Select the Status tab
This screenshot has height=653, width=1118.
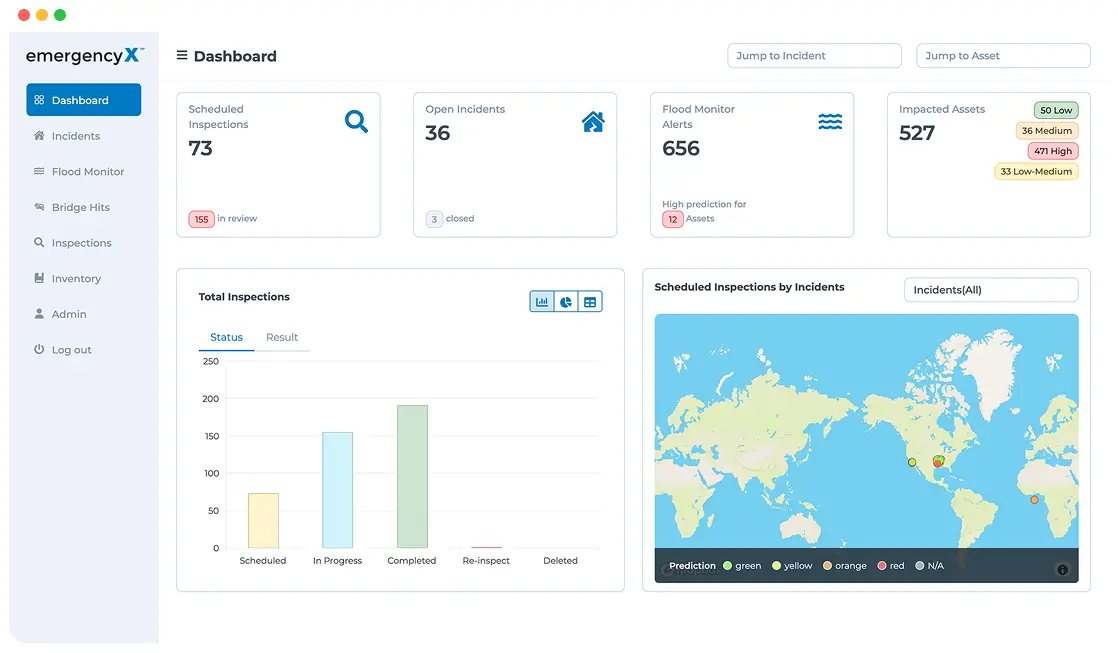(x=226, y=337)
